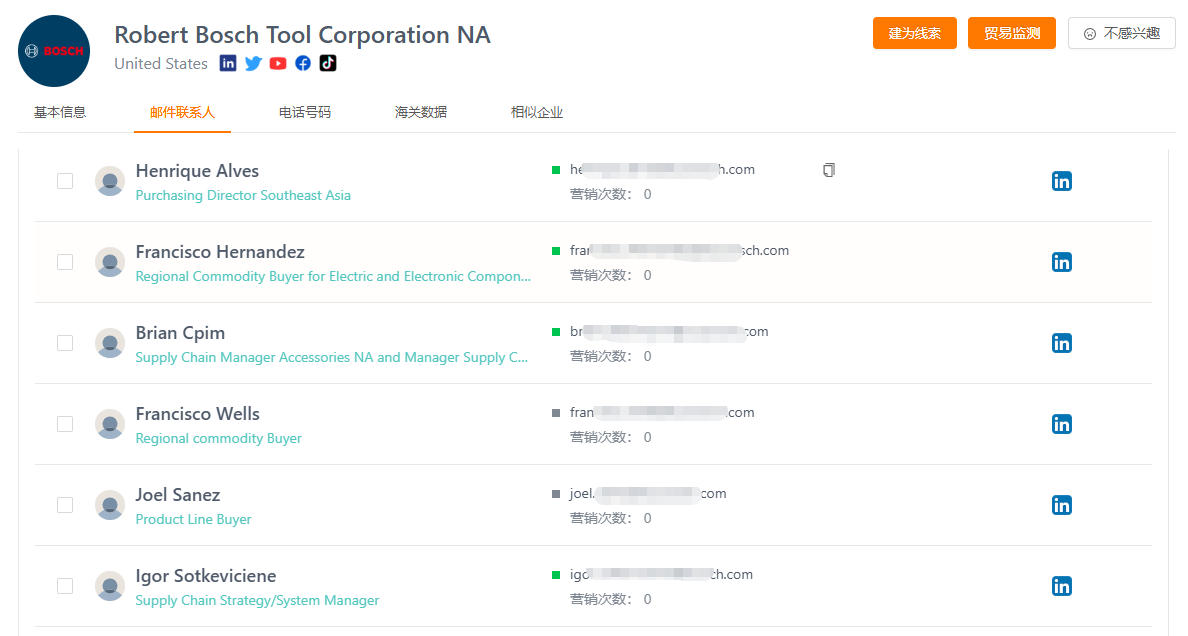
Task: Click the 'United States' country label
Action: click(161, 64)
